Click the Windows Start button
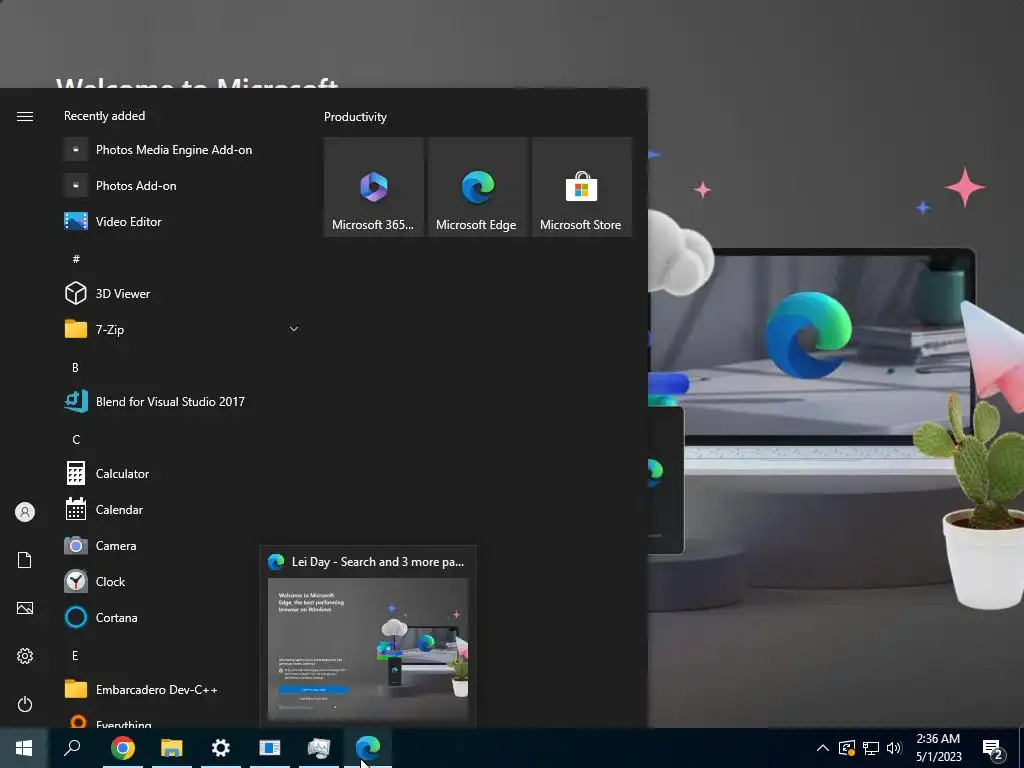Viewport: 1024px width, 768px height. pos(24,748)
